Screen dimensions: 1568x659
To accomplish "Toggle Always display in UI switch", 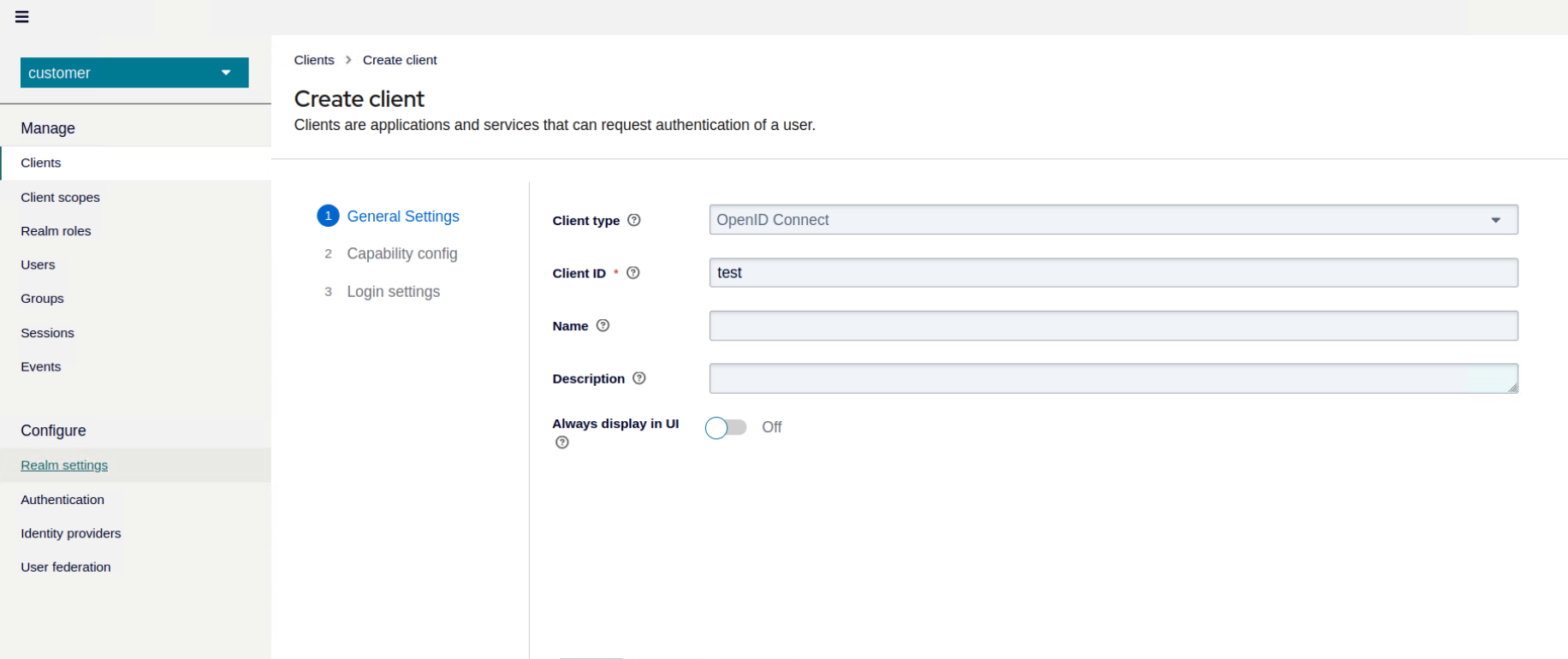I will click(x=726, y=427).
